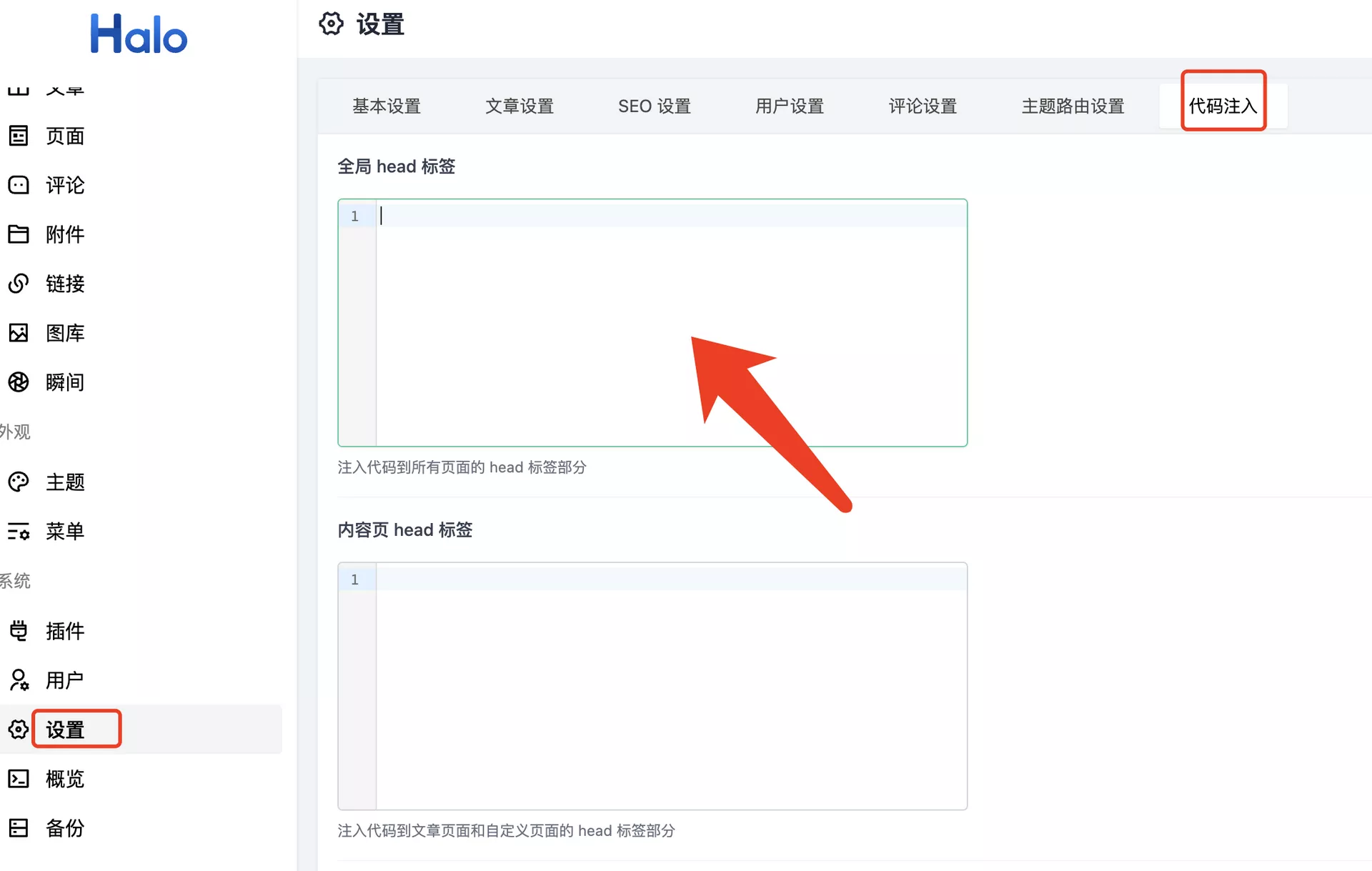Go to the 主题路由设置 tab
The image size is (1372, 871).
[x=1073, y=106]
